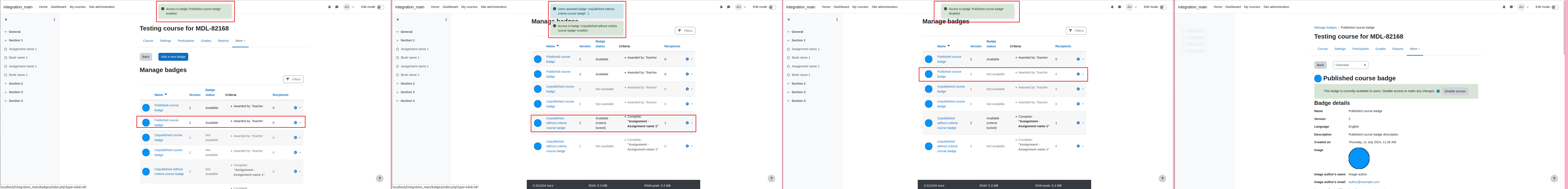Close the course index drawer on the 'Add a new badge' page

click(6, 19)
